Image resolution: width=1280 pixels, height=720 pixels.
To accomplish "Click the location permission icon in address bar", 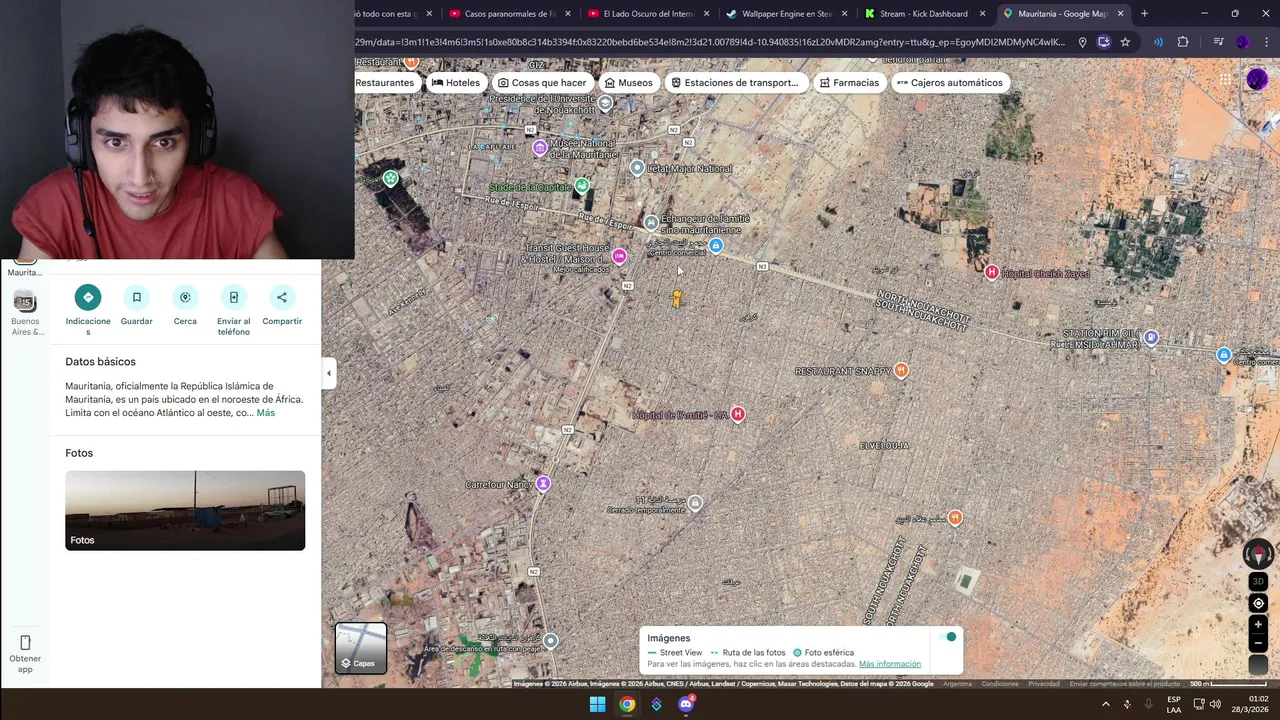I will (1082, 42).
